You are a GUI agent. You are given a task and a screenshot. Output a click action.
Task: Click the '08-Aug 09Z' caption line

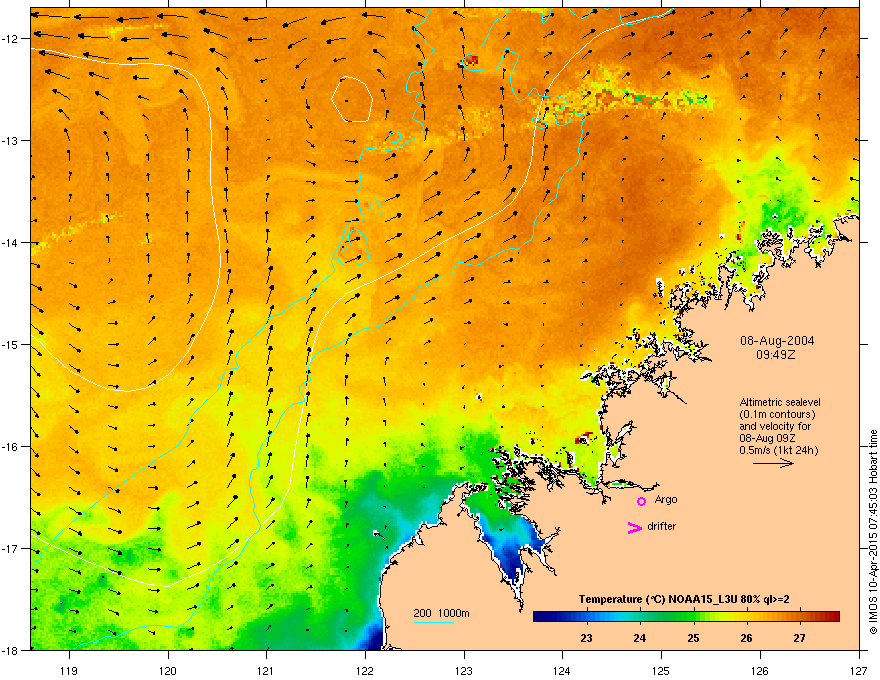click(x=767, y=438)
